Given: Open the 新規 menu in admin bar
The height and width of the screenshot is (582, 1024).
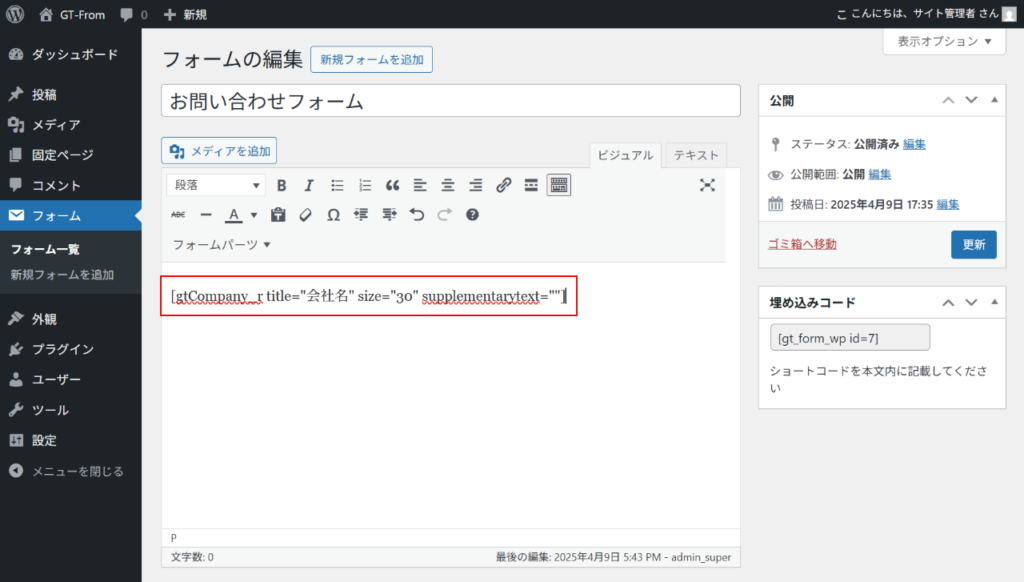Looking at the screenshot, I should (x=185, y=14).
